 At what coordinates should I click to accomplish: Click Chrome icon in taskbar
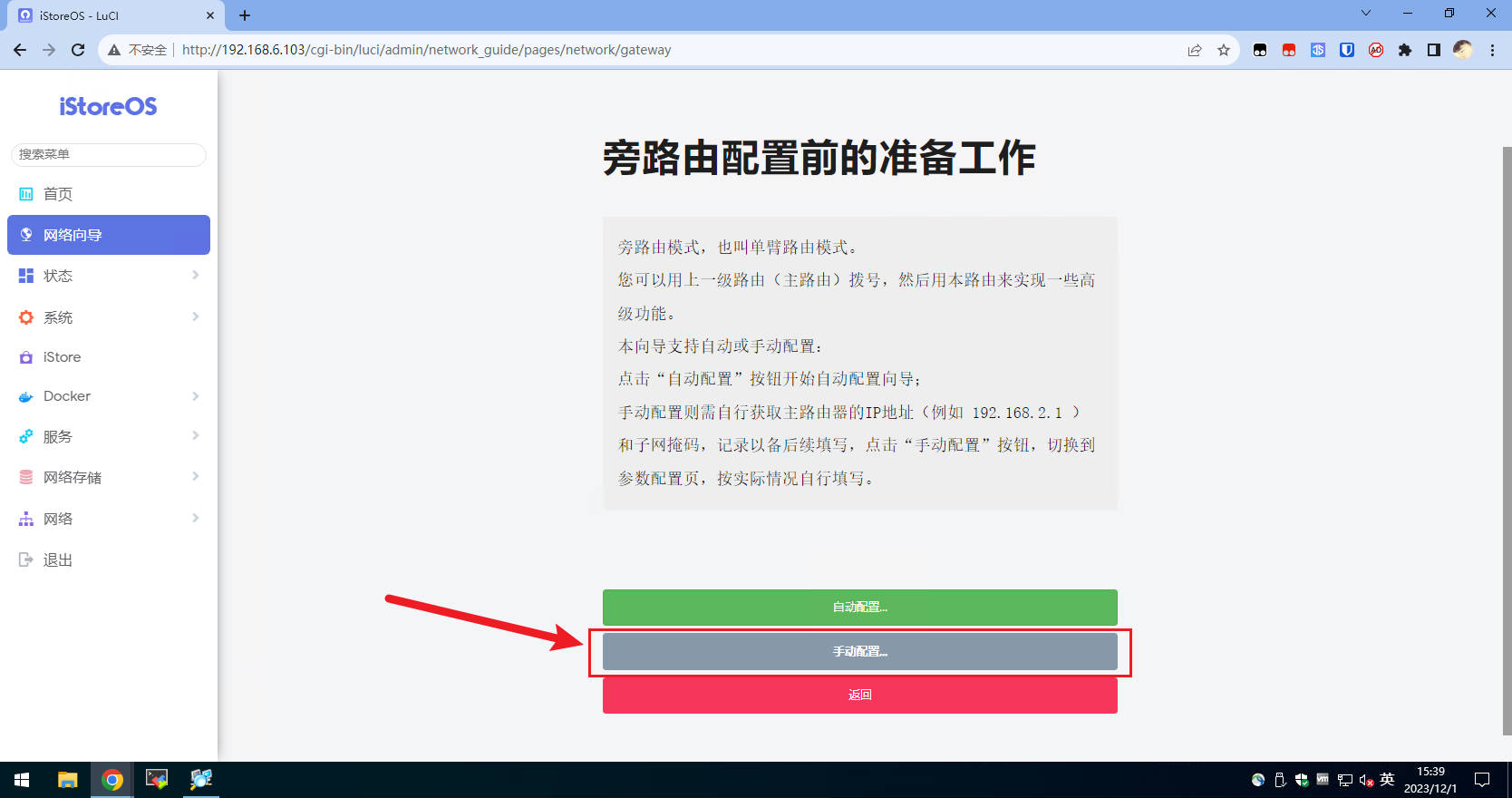112,780
